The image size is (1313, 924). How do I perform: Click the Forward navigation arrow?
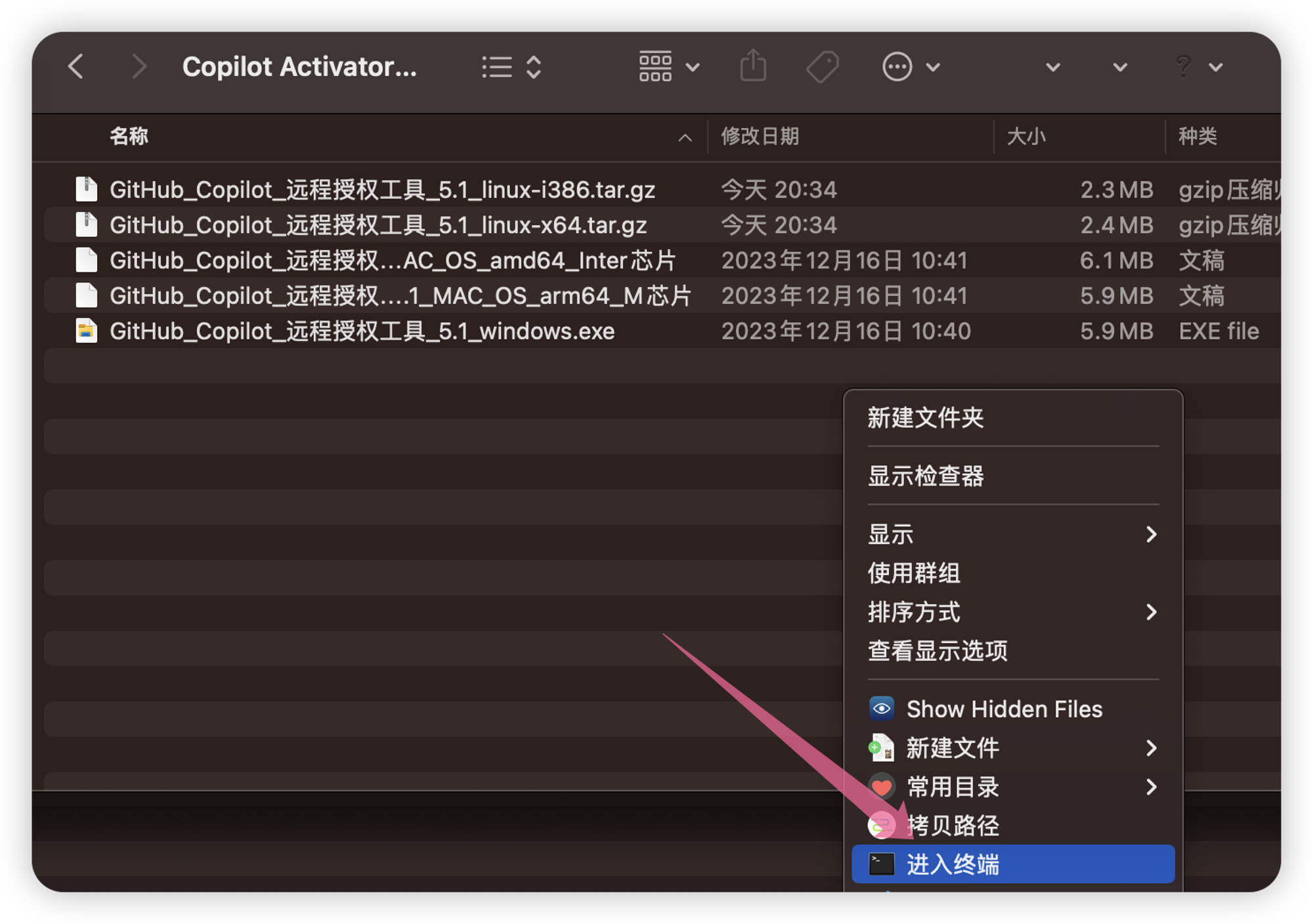pos(139,66)
